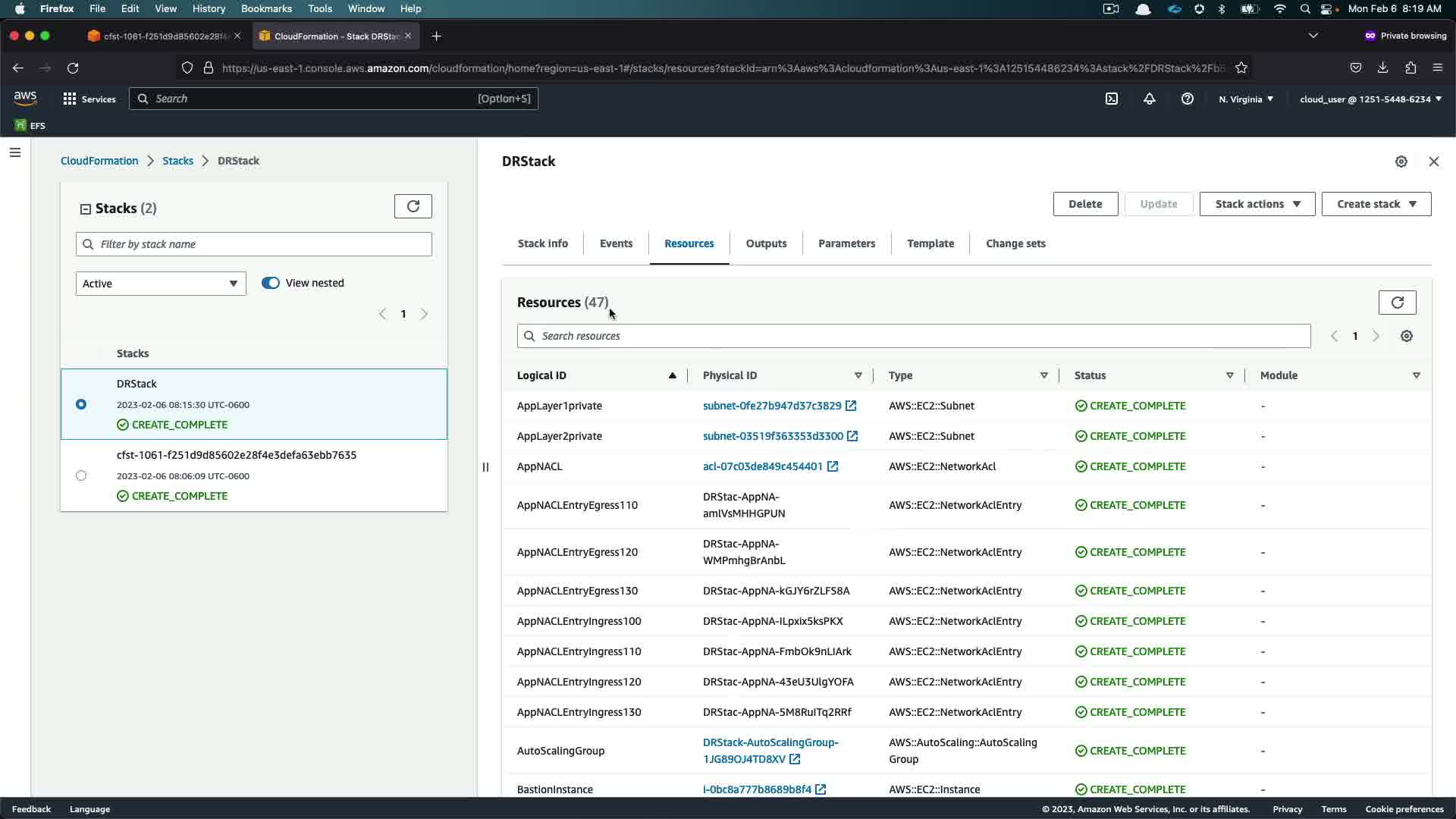The height and width of the screenshot is (819, 1456).
Task: Switch to the Template tab
Action: click(x=930, y=243)
